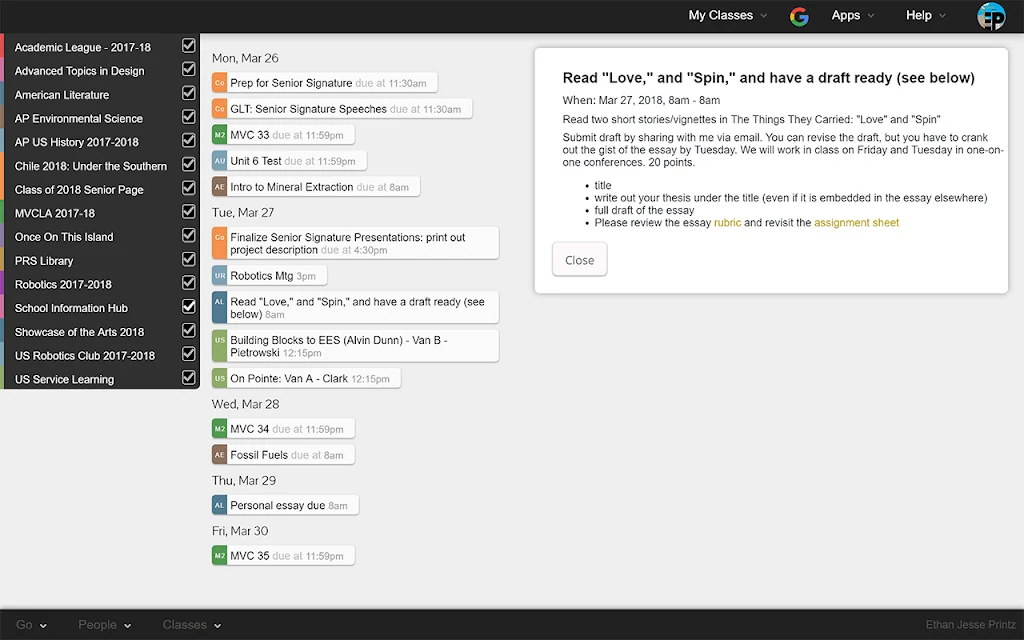The image size is (1024, 640).
Task: Toggle the AP Environmental Science checkbox
Action: pyautogui.click(x=189, y=117)
